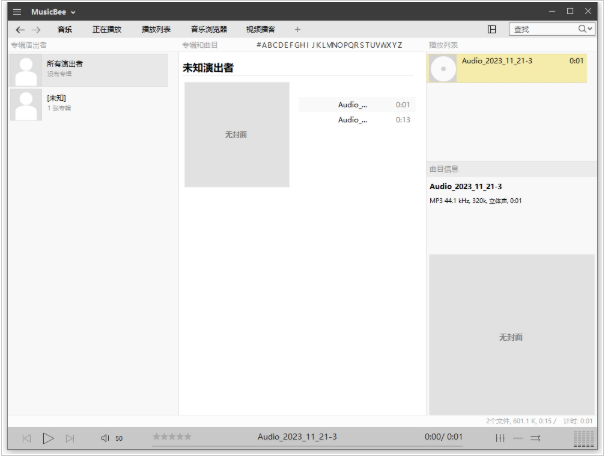Viewport: 605px width, 457px height.
Task: Click the 查找 search field
Action: (542, 30)
